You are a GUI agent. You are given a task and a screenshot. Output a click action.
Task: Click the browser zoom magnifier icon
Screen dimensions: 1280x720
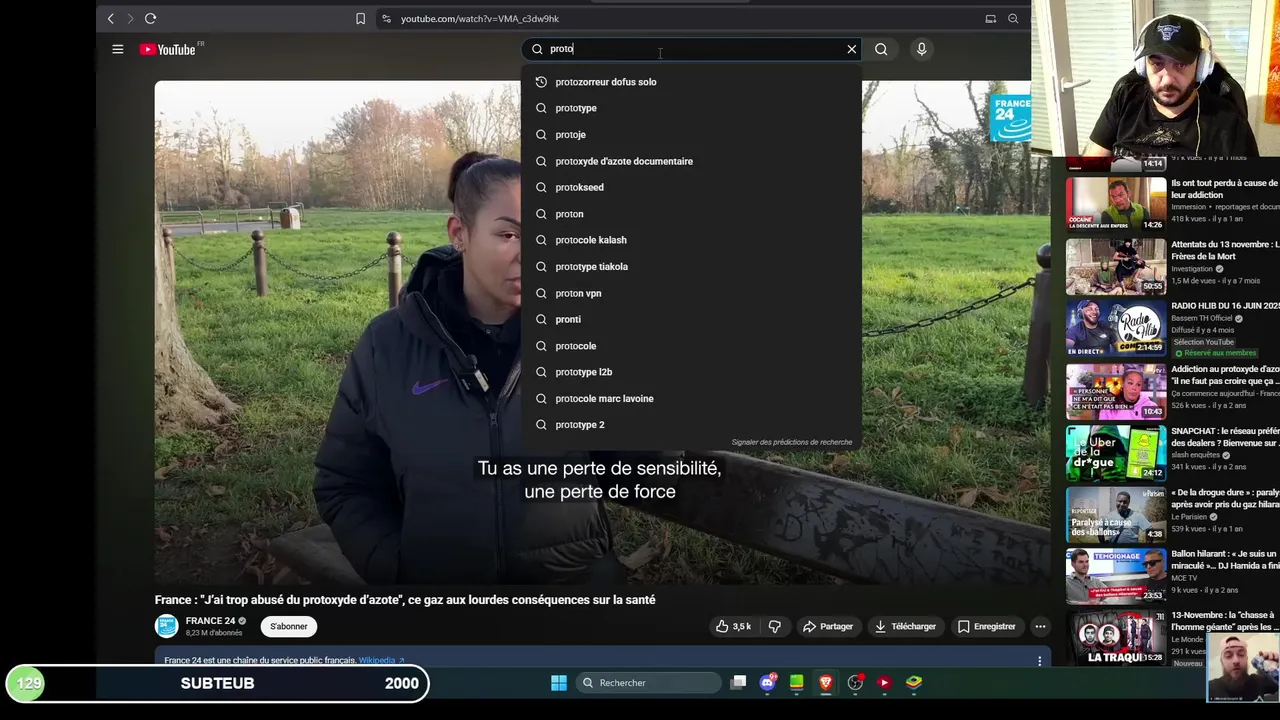tap(1013, 18)
